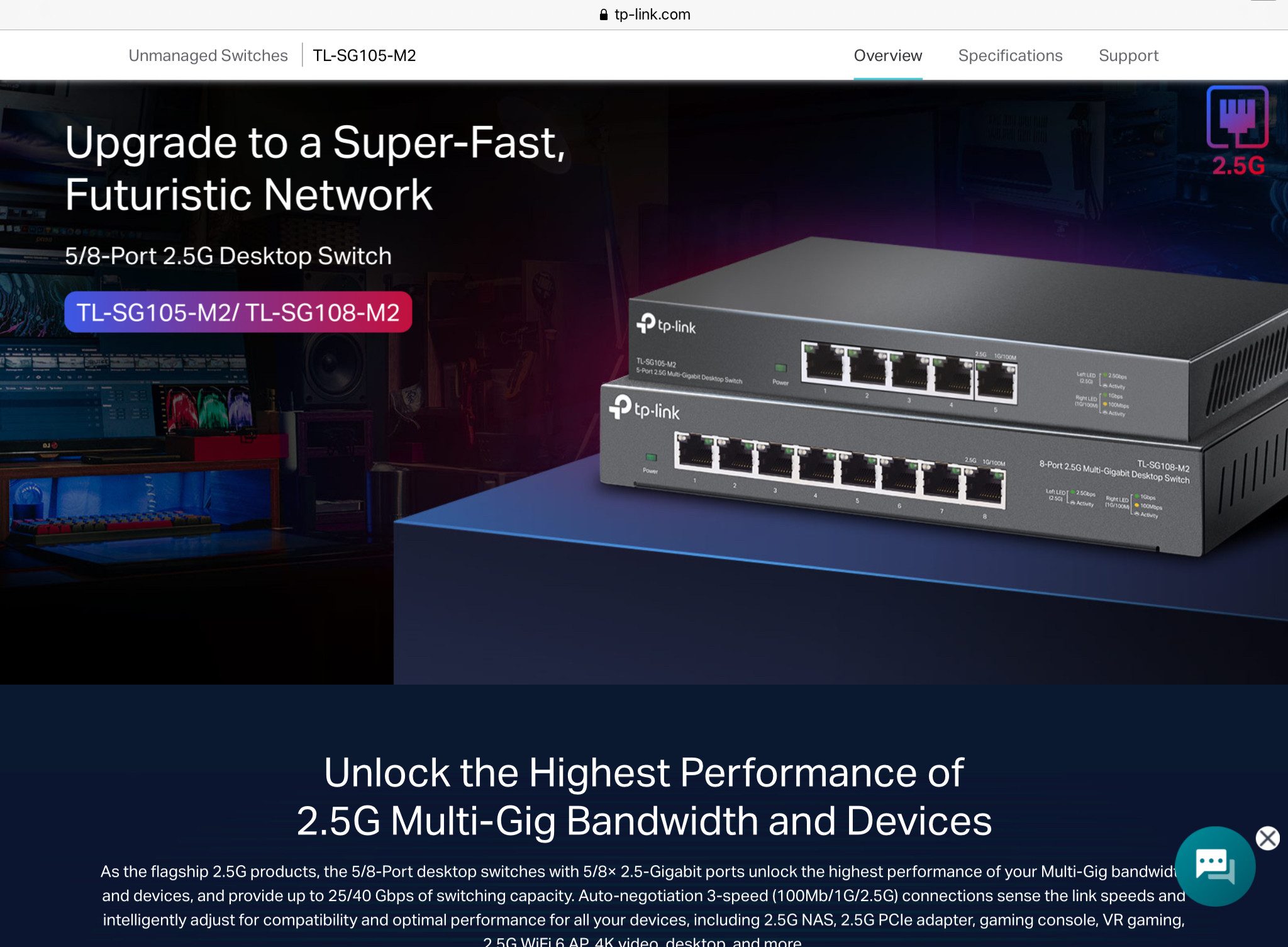The width and height of the screenshot is (1288, 947).
Task: Open the Support tab
Action: click(1128, 55)
